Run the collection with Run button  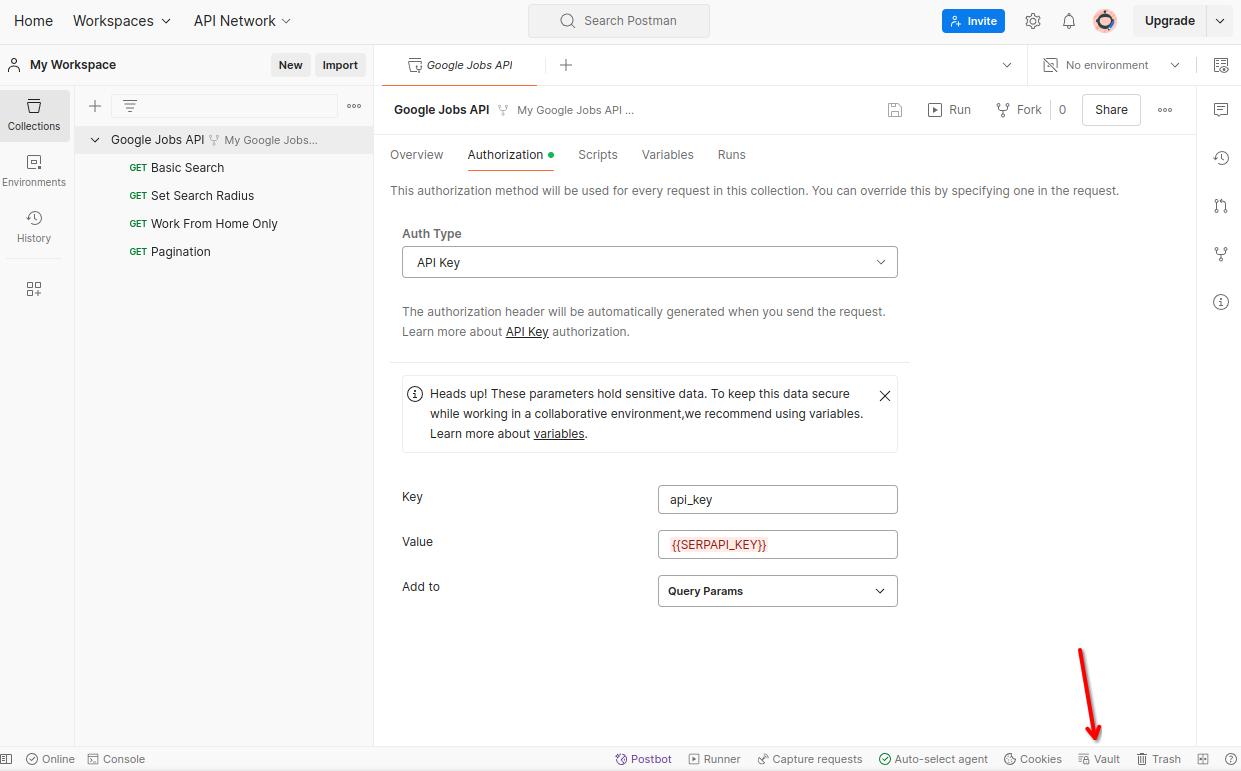(949, 110)
